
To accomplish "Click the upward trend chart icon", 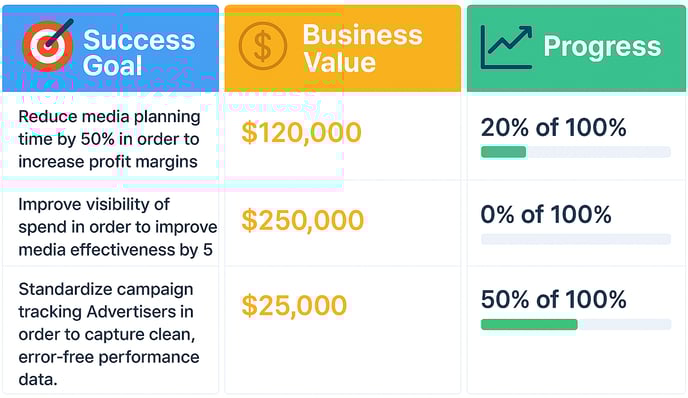I will tap(506, 47).
